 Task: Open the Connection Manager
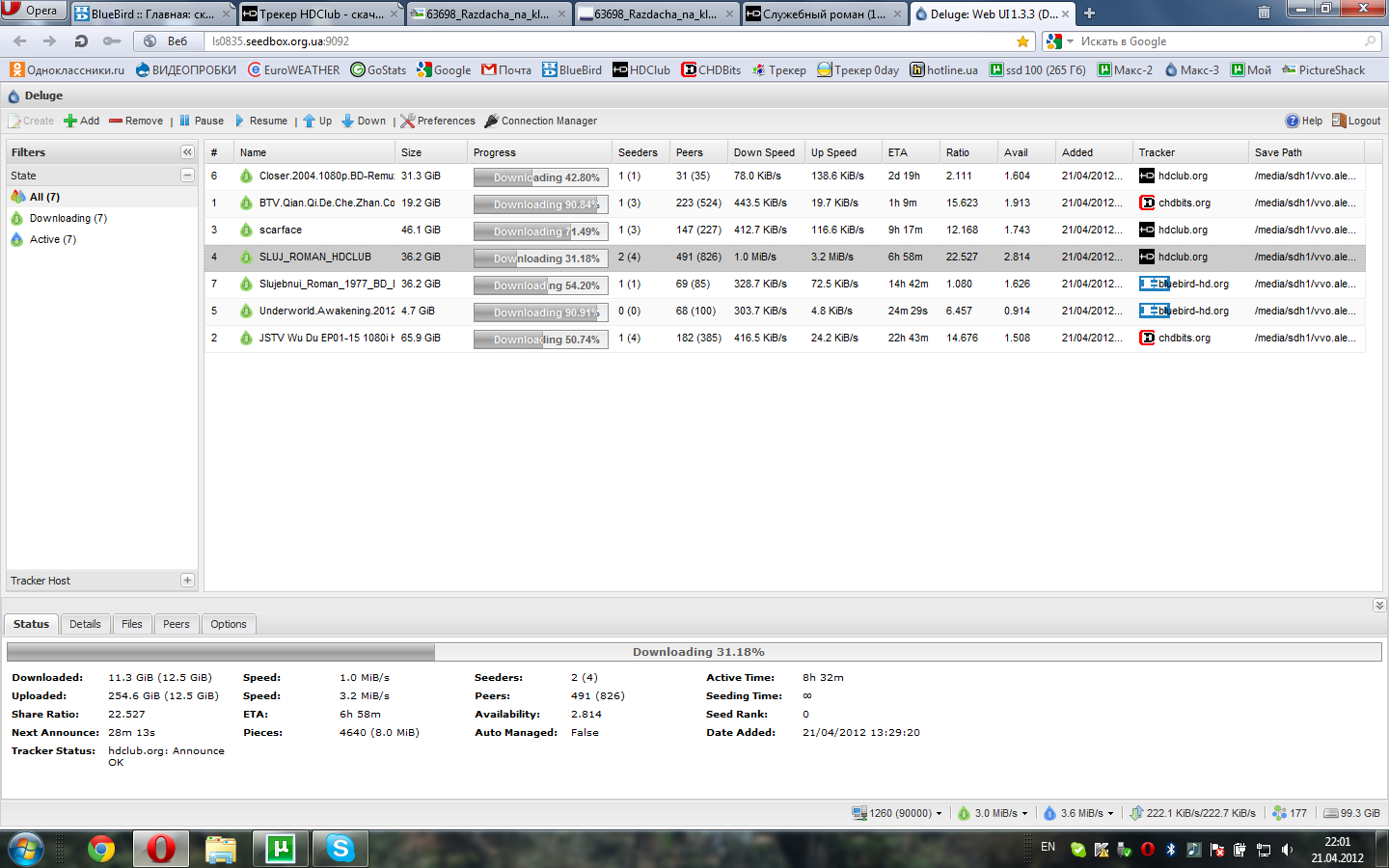point(541,121)
